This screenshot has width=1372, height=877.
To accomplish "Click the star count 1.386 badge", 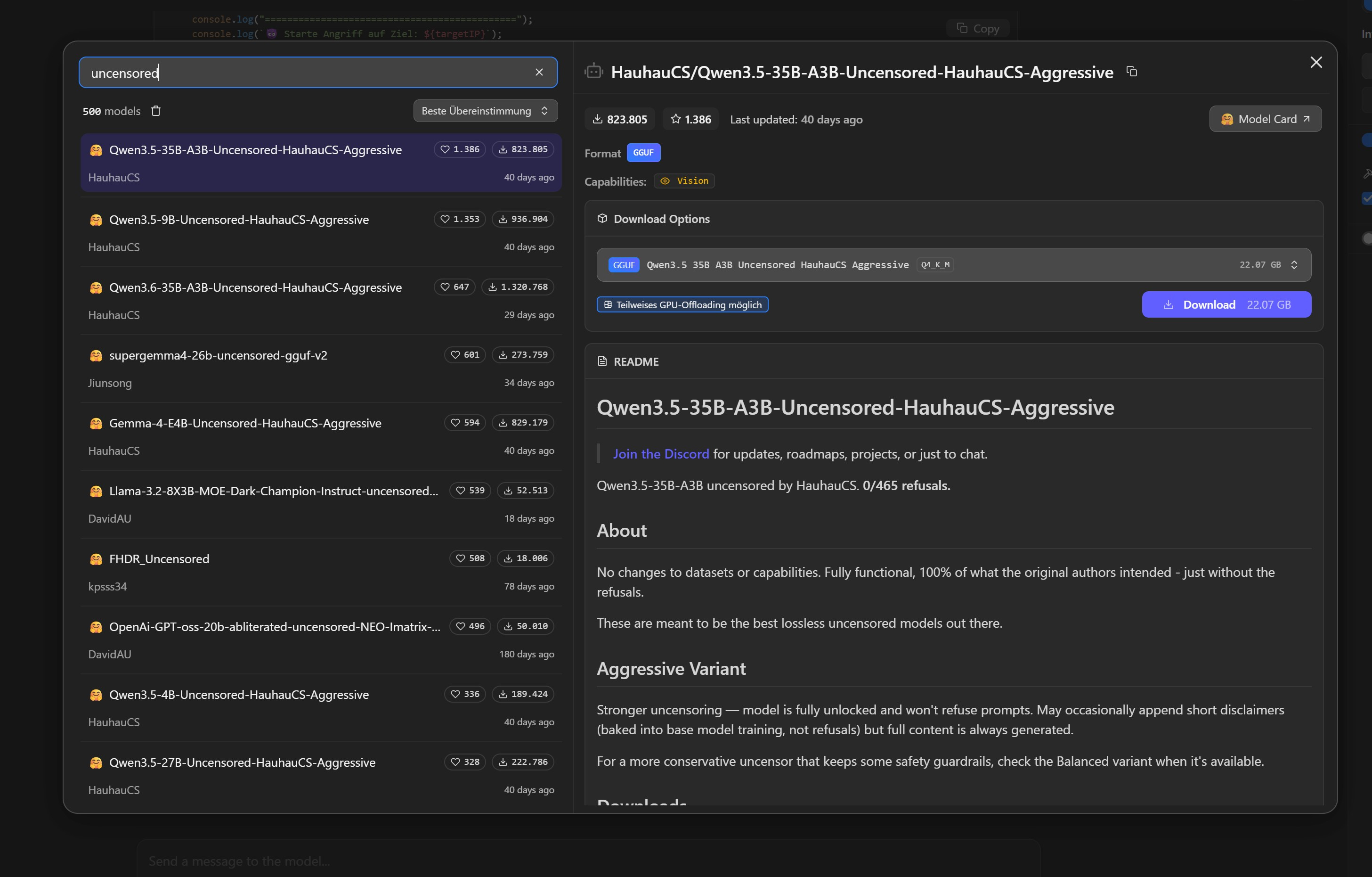I will click(690, 119).
